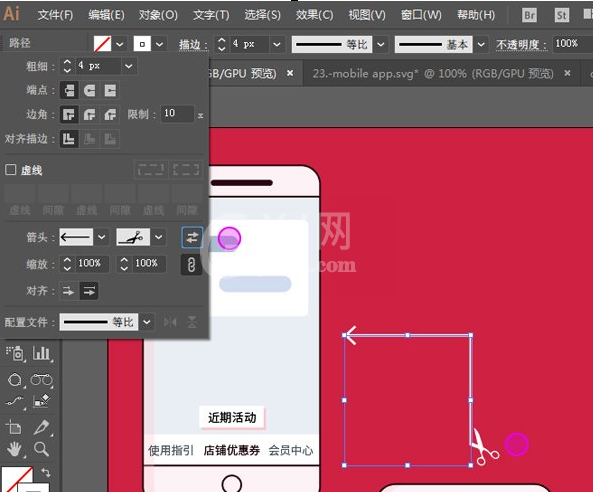Select the Hand tool
Screen dimensions: 593x492
[x=14, y=449]
